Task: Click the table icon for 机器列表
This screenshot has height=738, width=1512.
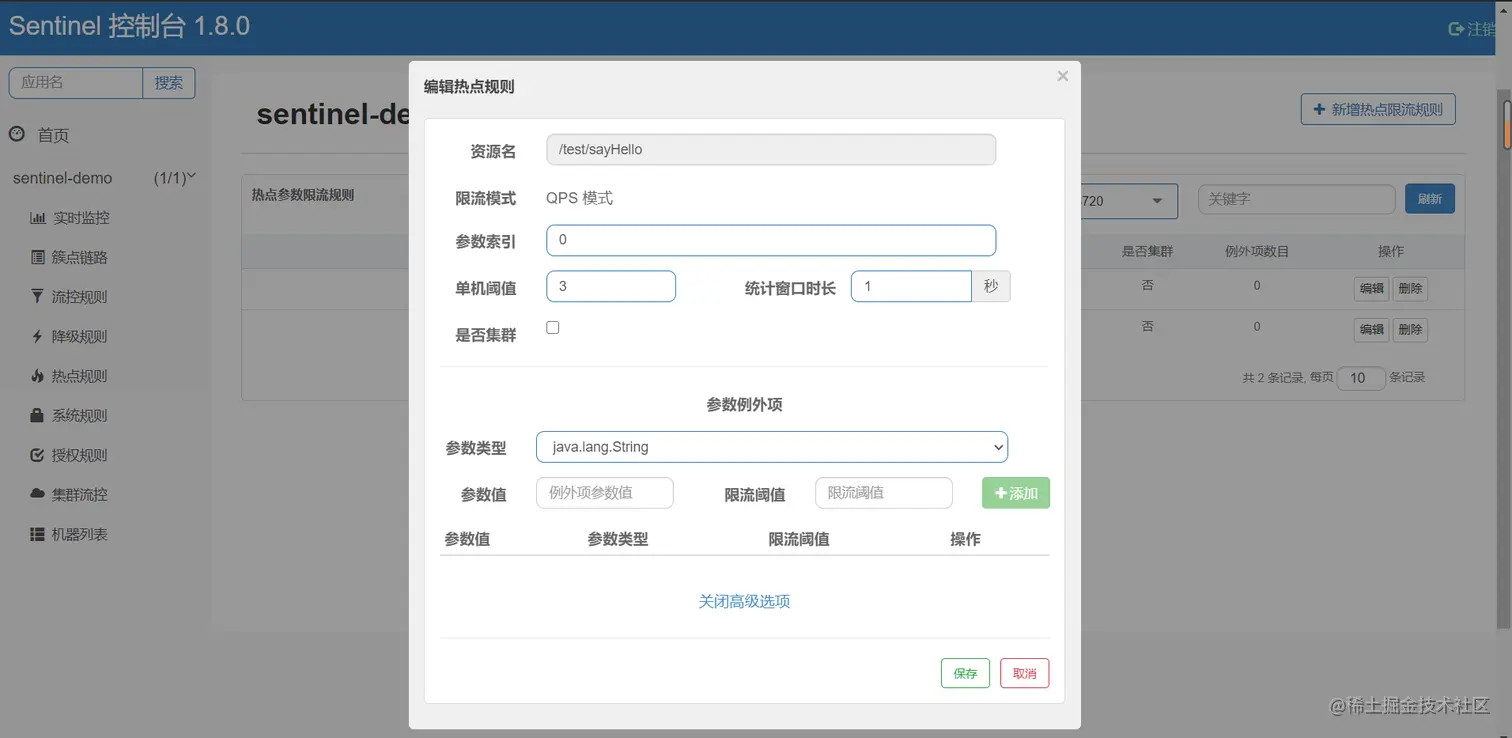Action: [x=38, y=534]
